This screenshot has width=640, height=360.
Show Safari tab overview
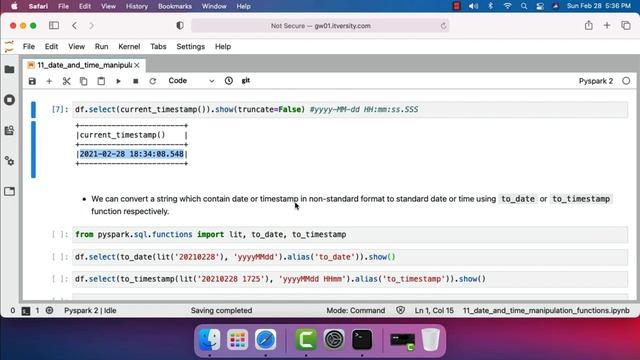click(626, 25)
